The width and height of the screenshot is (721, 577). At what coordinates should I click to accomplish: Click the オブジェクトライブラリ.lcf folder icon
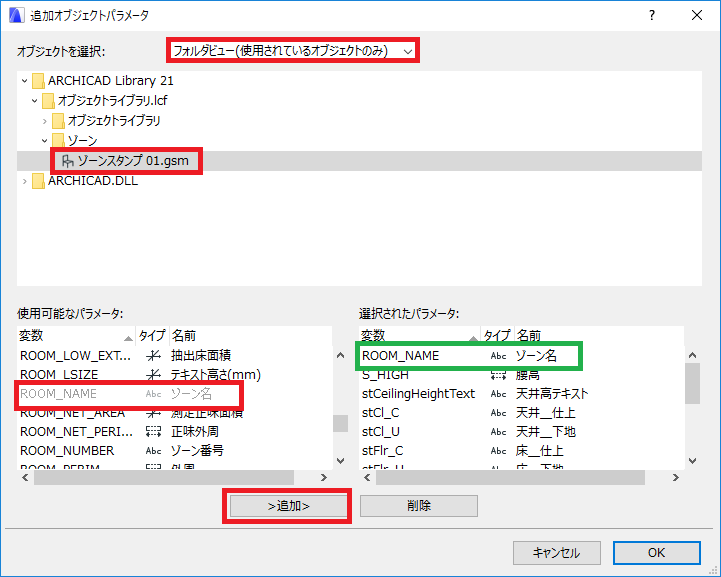[48, 101]
